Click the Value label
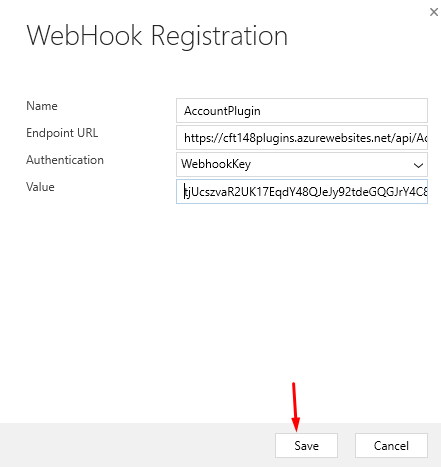The height and width of the screenshot is (467, 441). pyautogui.click(x=40, y=187)
